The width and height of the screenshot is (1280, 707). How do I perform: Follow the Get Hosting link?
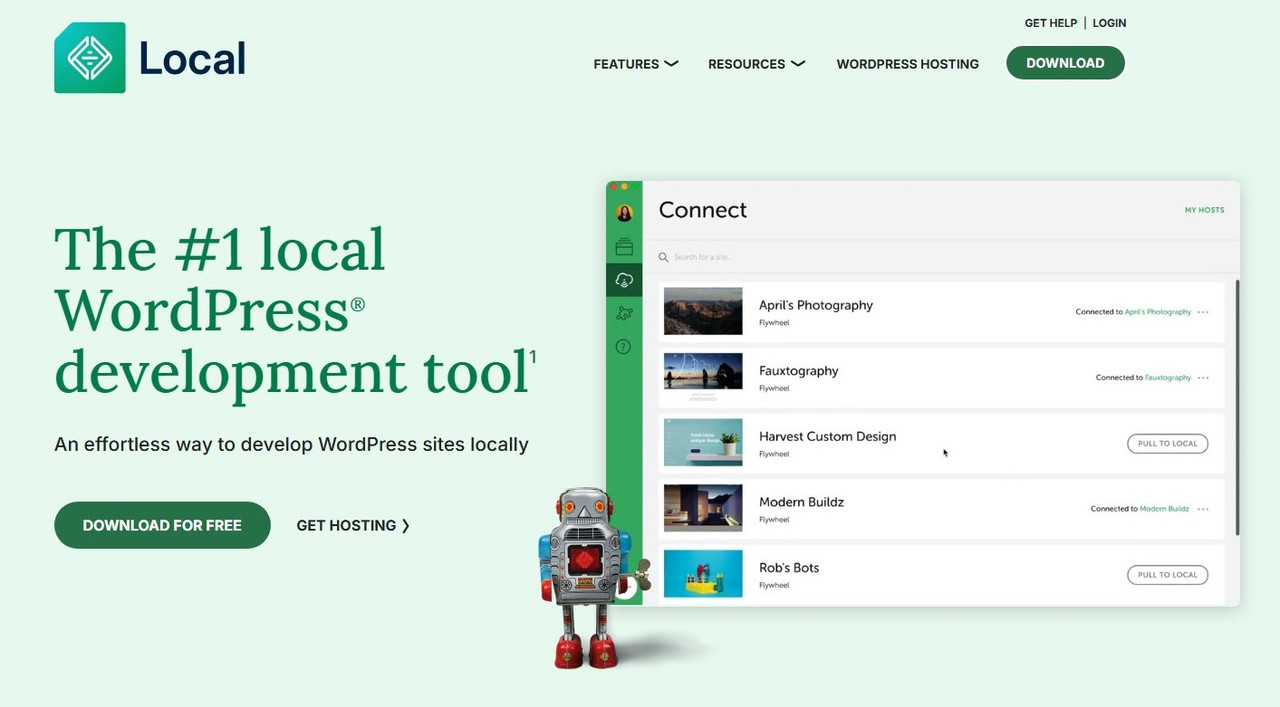[x=353, y=525]
